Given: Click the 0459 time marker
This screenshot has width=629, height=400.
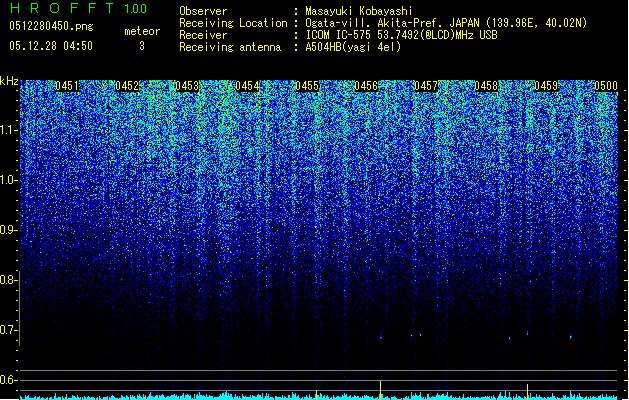Looking at the screenshot, I should [546, 86].
